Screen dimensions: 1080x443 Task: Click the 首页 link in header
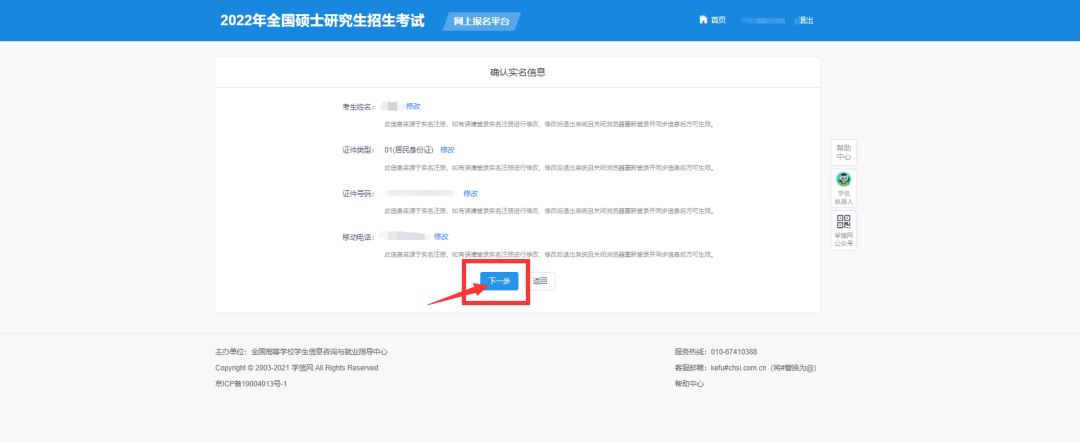point(718,20)
